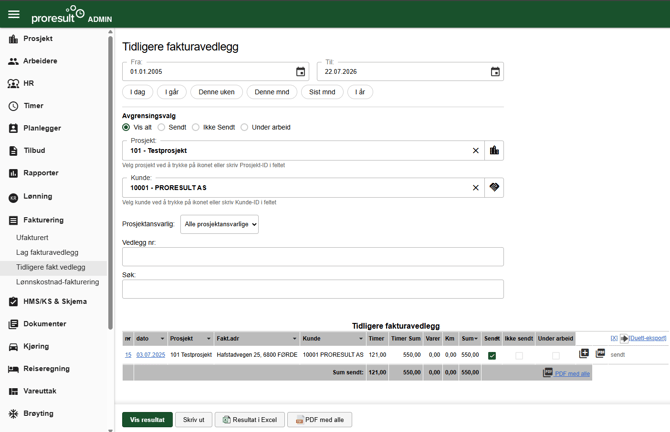The image size is (670, 432).
Task: Click the Søk input field
Action: click(313, 289)
